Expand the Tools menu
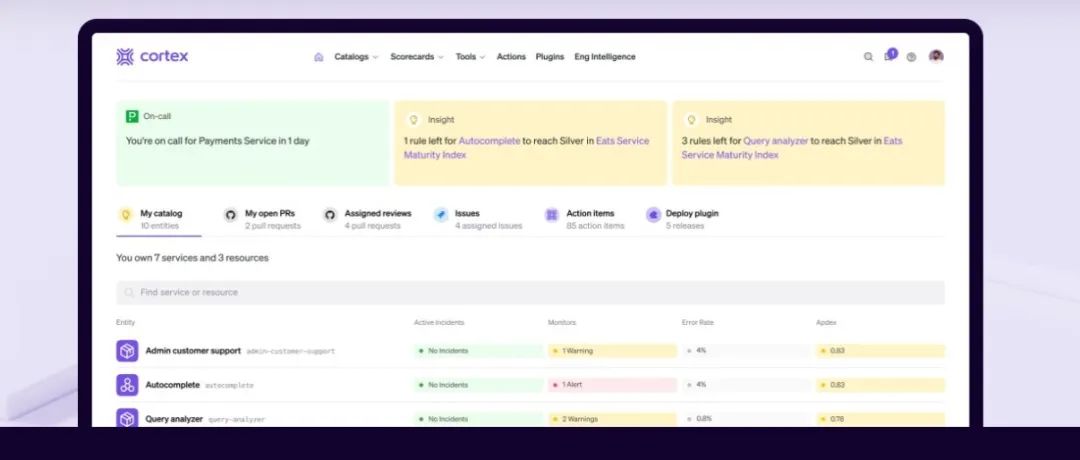1080x460 pixels. (470, 57)
